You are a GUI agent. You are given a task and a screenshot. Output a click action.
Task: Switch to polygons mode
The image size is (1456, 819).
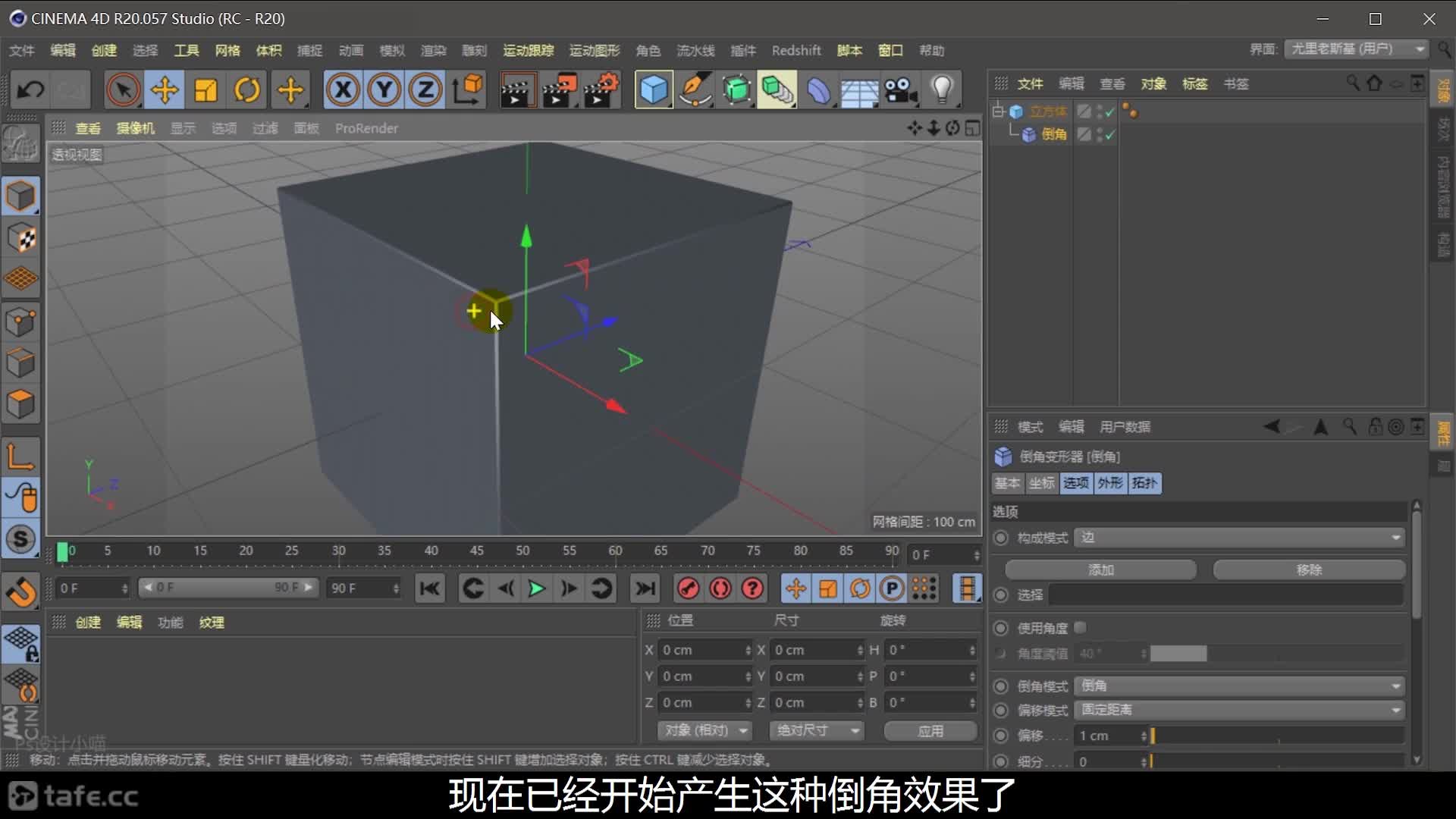[x=20, y=404]
